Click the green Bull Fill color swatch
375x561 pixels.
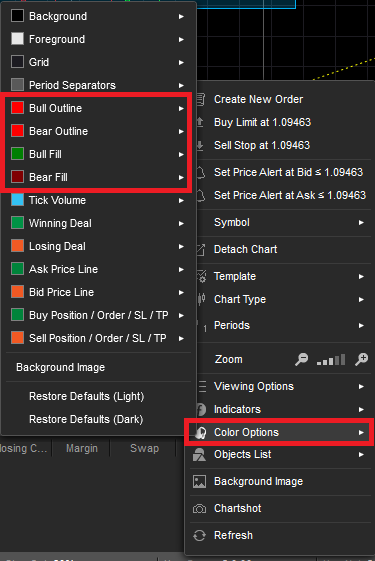18,154
